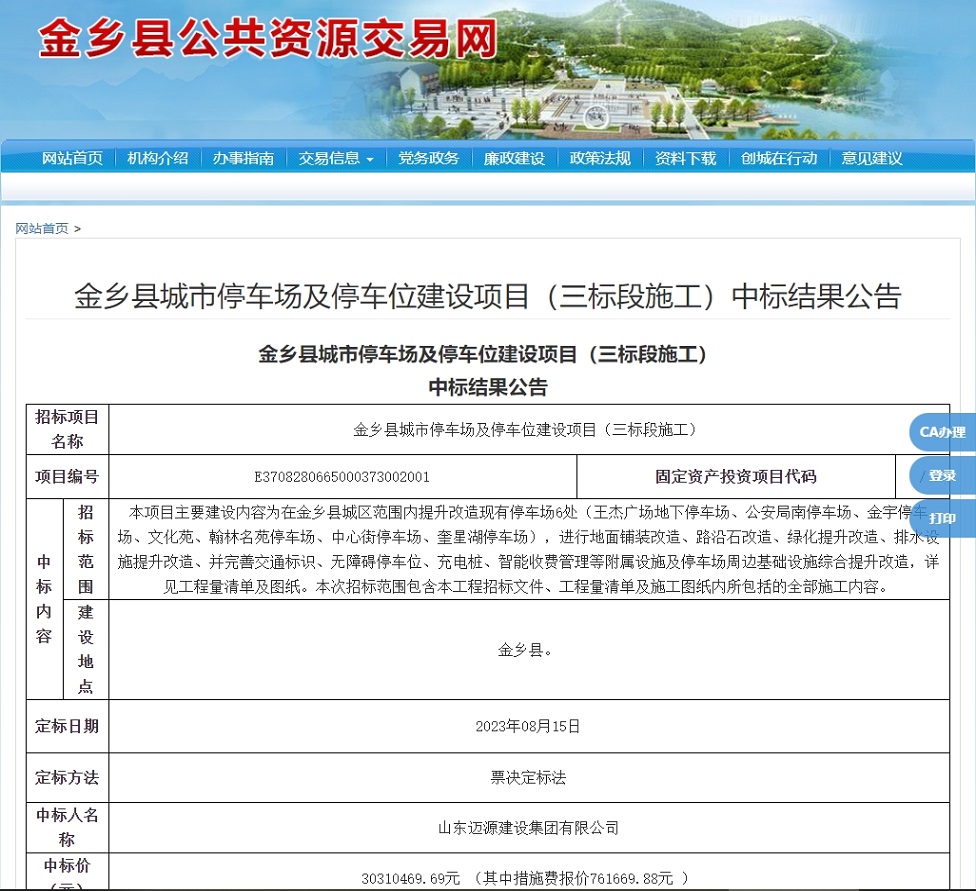Click the 定标方法 row label
Image resolution: width=976 pixels, height=891 pixels.
click(x=67, y=777)
